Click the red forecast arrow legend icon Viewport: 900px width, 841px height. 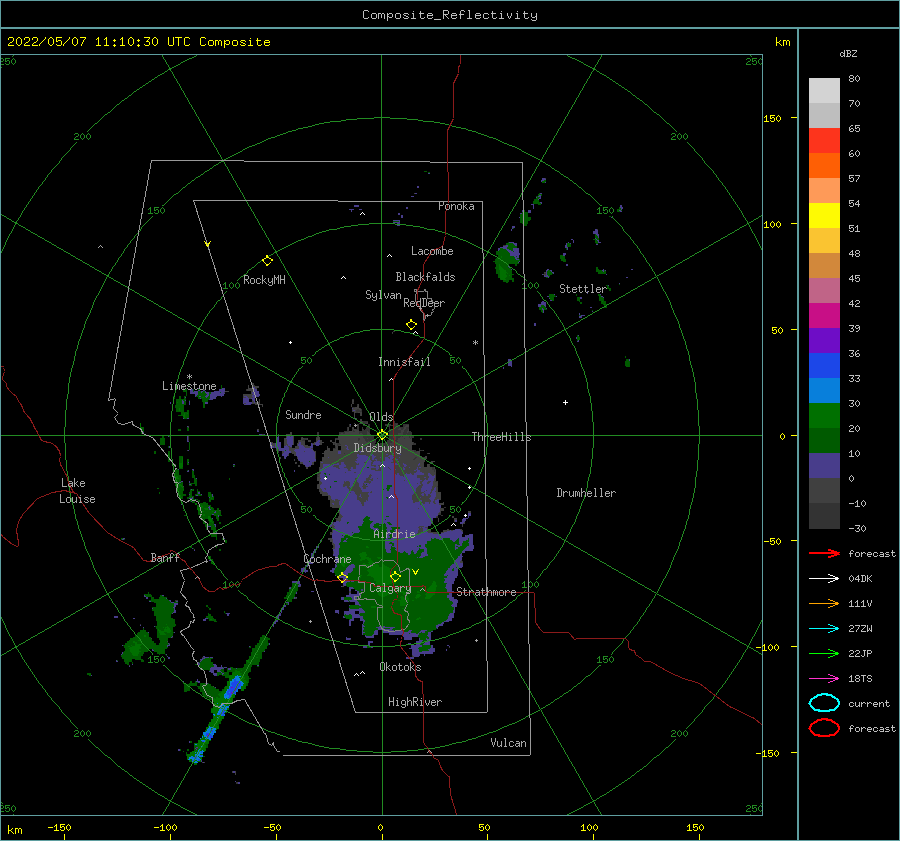point(824,553)
